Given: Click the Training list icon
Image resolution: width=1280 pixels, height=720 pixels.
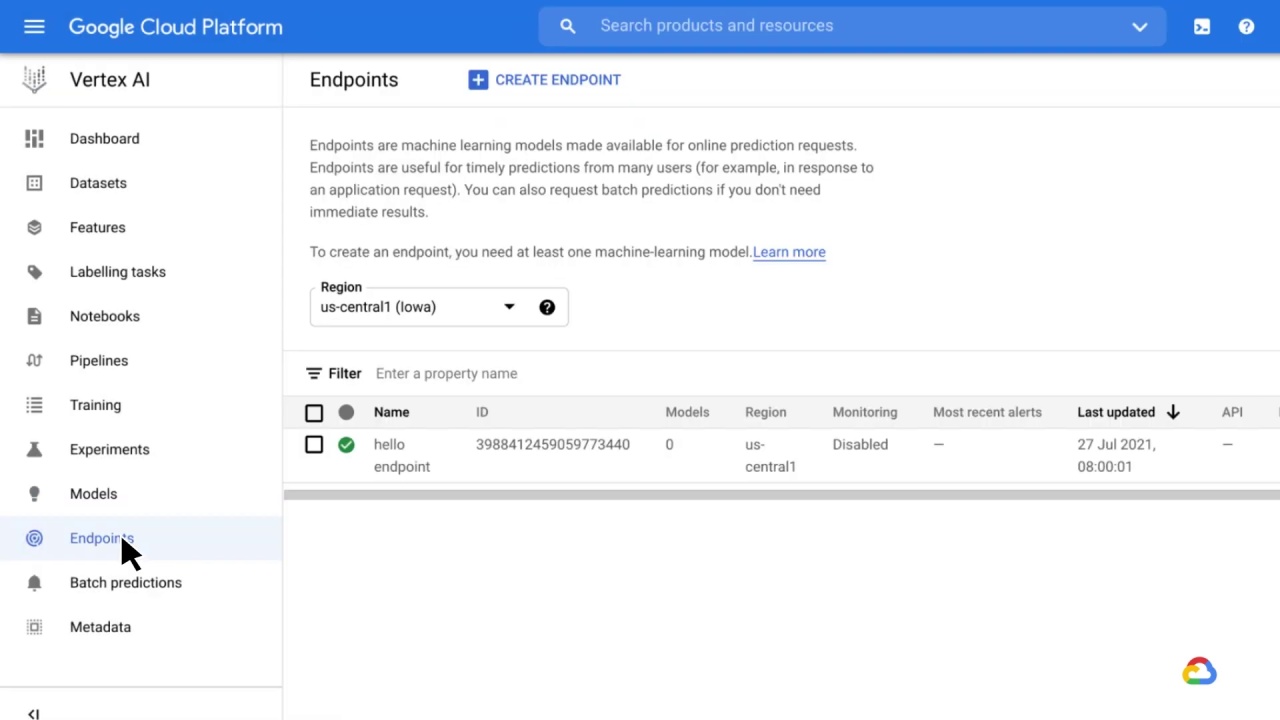Looking at the screenshot, I should click(34, 405).
